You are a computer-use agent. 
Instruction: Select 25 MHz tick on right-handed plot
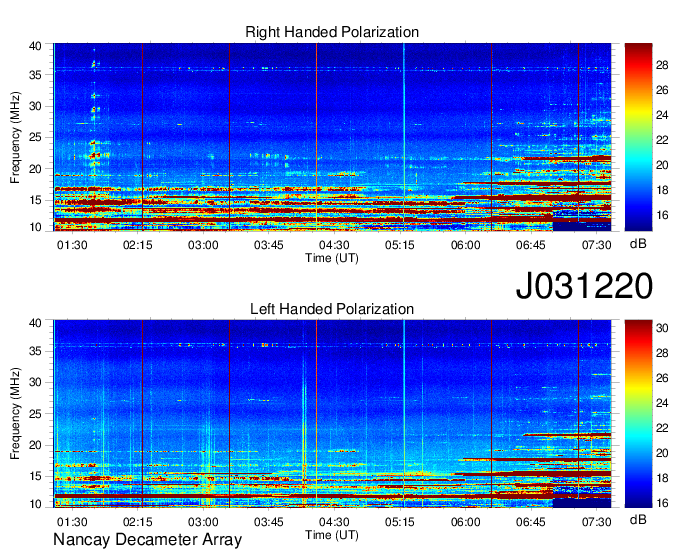[35, 137]
